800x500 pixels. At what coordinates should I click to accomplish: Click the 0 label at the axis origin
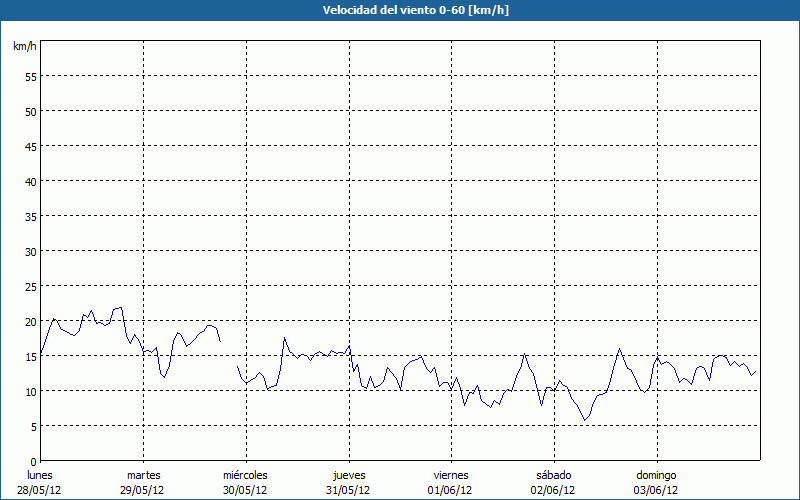(x=33, y=461)
